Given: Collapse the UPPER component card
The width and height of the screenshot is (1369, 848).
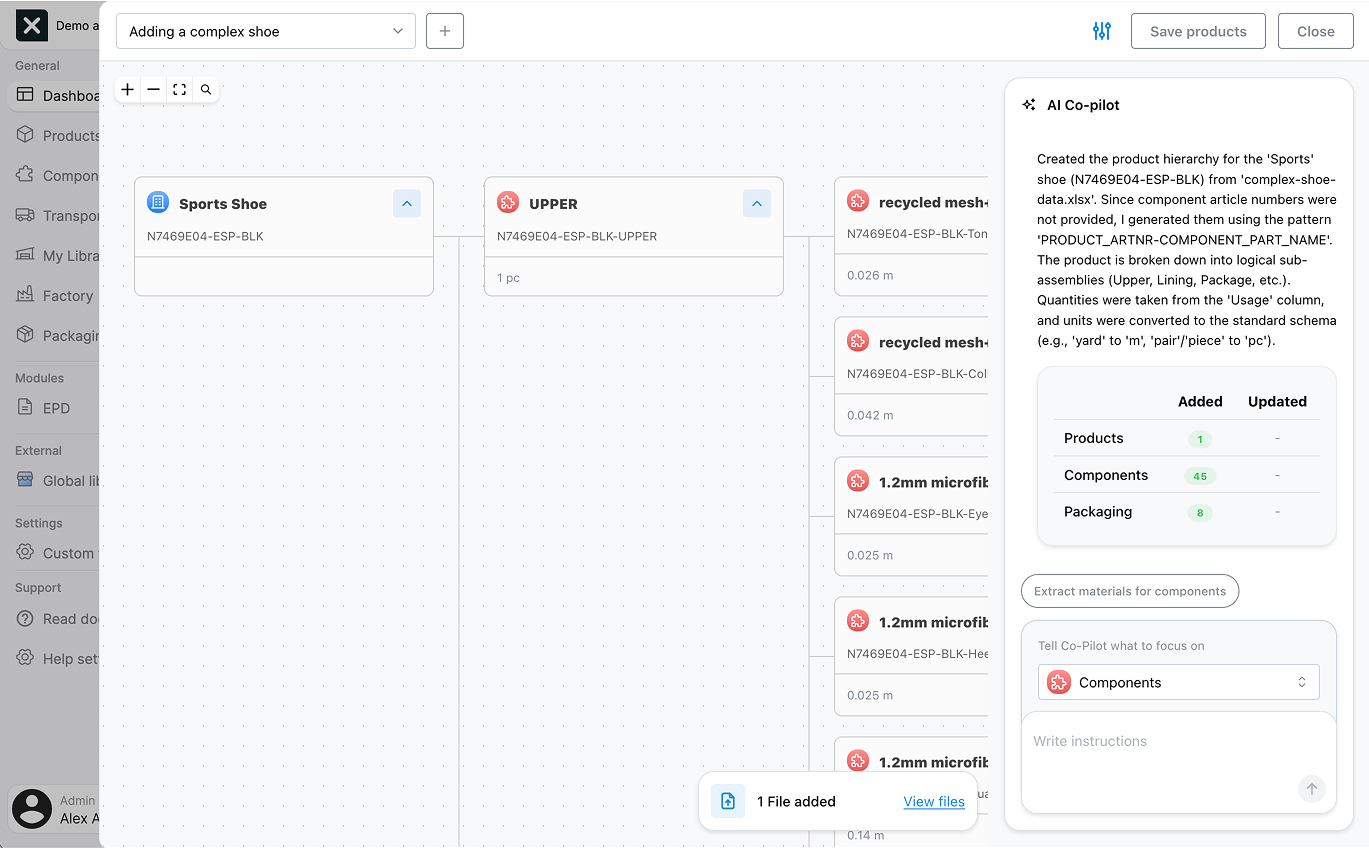Looking at the screenshot, I should coord(757,203).
